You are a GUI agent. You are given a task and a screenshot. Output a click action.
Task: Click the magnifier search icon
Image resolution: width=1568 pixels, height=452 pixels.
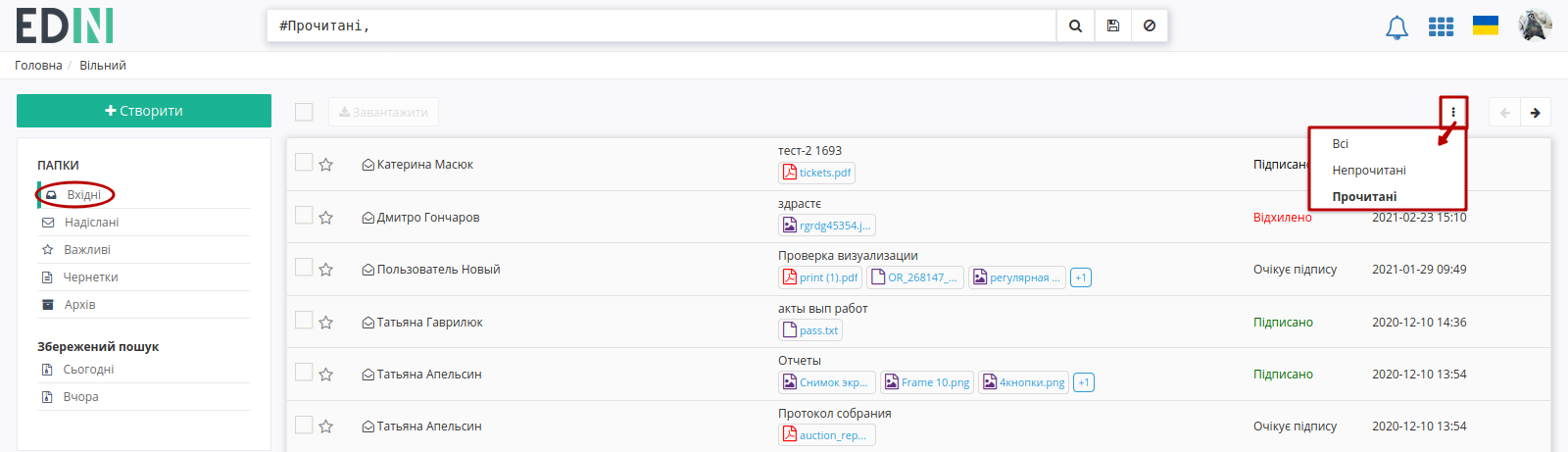(x=1075, y=25)
